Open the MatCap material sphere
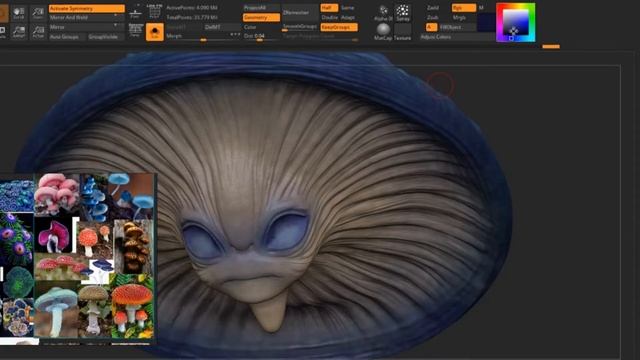640x360 pixels. pos(383,31)
